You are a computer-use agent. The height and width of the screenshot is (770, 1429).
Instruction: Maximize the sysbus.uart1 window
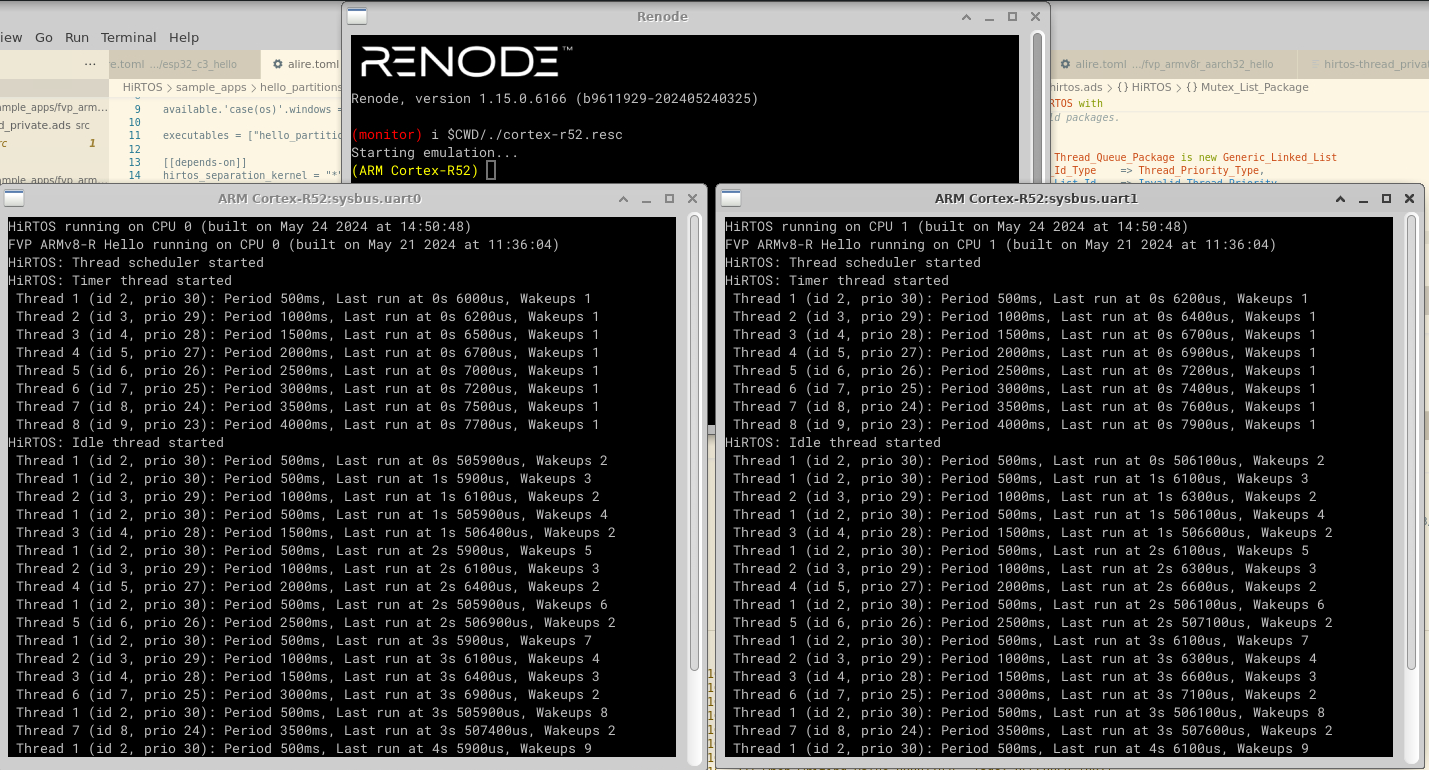1386,199
